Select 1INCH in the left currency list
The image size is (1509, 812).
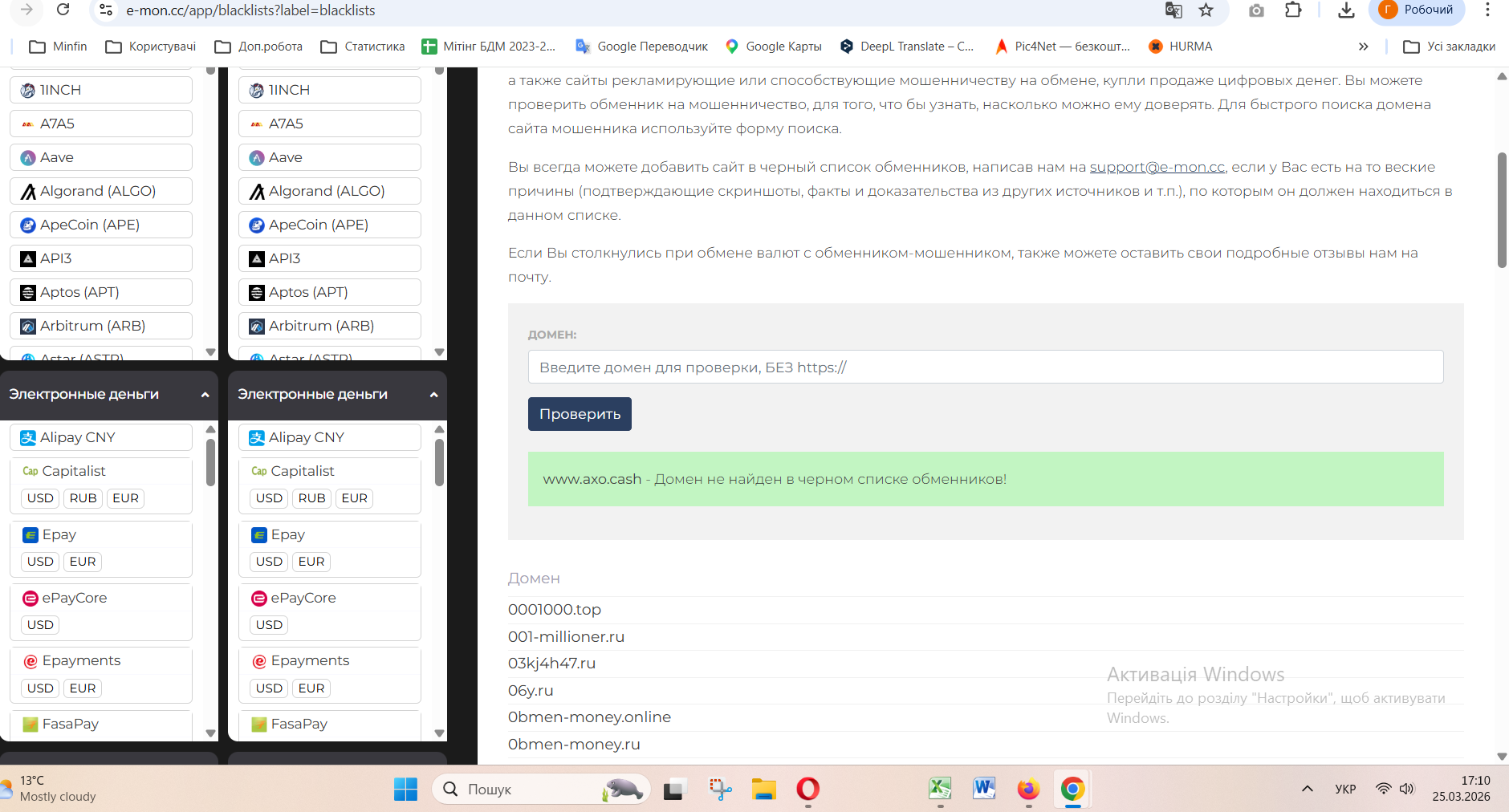pos(101,90)
